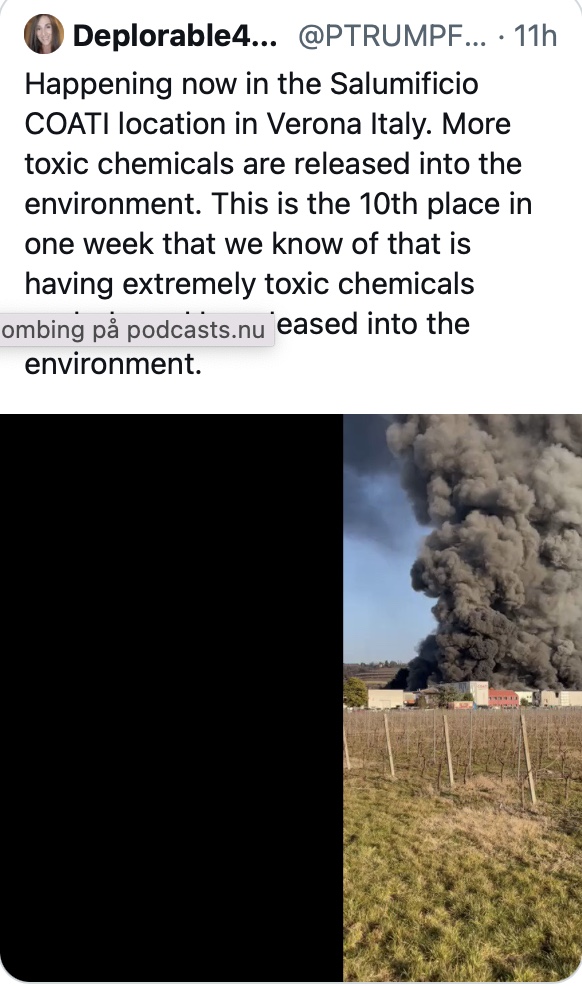Click the phrase '10th place in' in the tweet
The height and width of the screenshot is (986, 582).
(446, 204)
